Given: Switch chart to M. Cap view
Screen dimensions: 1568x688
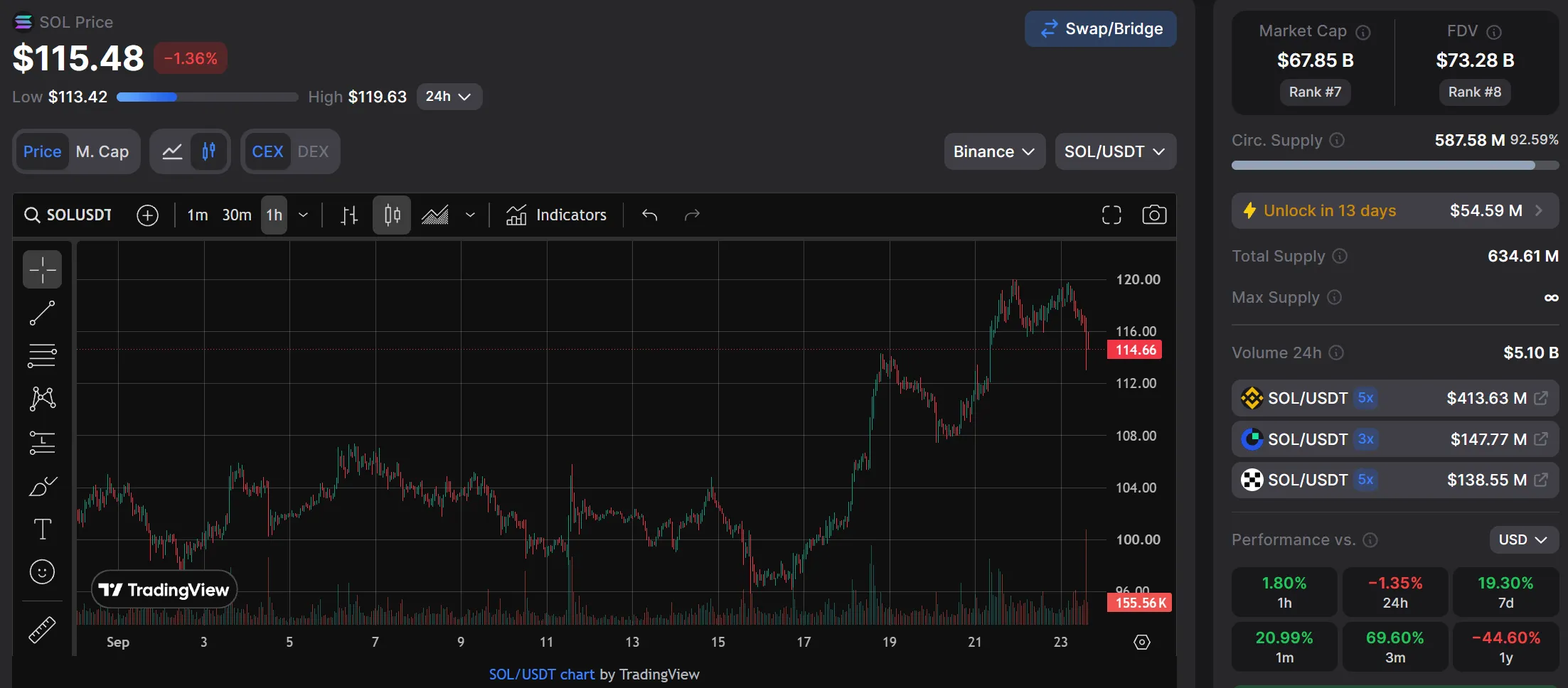Looking at the screenshot, I should coord(102,151).
